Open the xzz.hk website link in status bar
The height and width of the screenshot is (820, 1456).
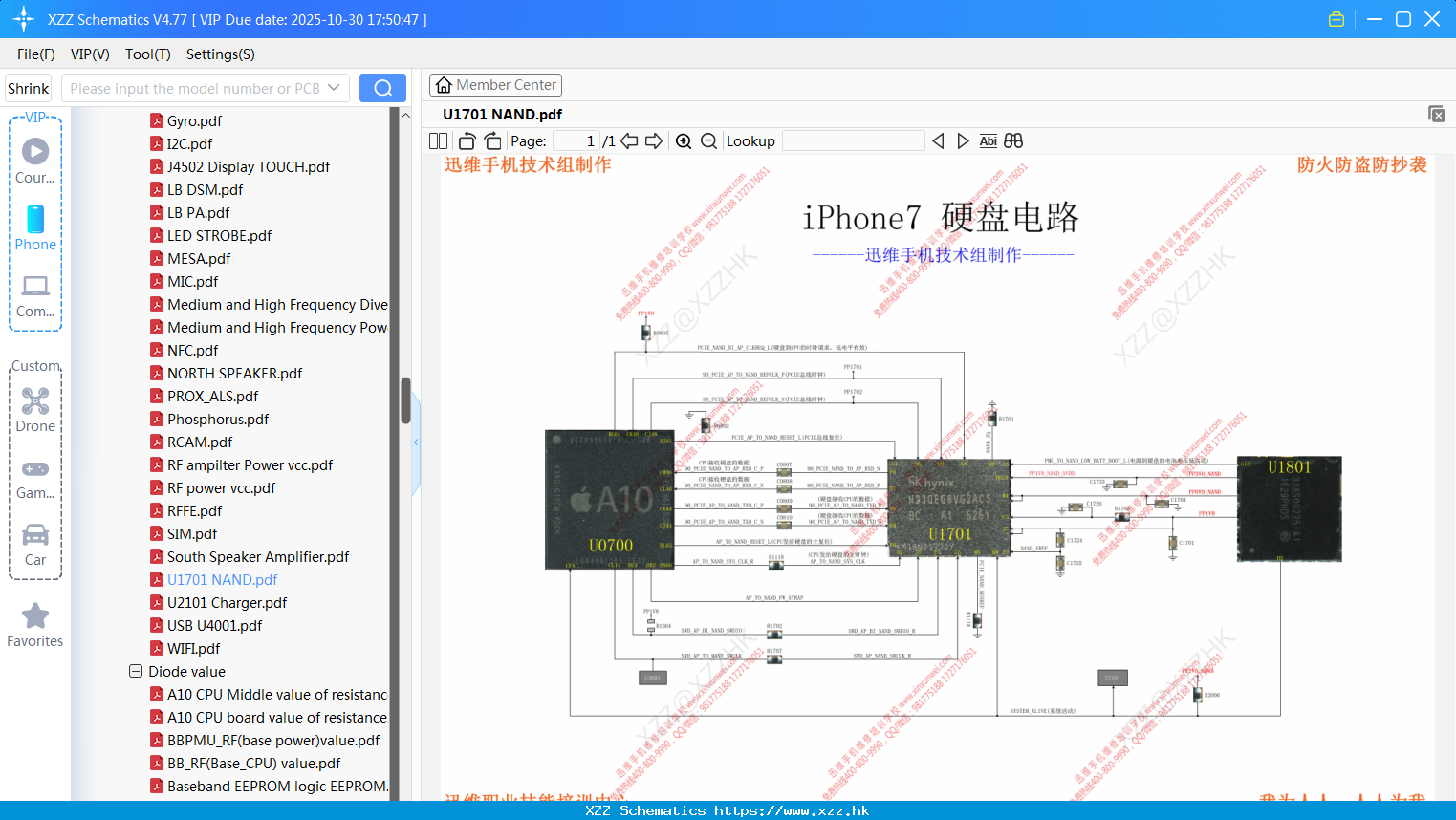792,810
